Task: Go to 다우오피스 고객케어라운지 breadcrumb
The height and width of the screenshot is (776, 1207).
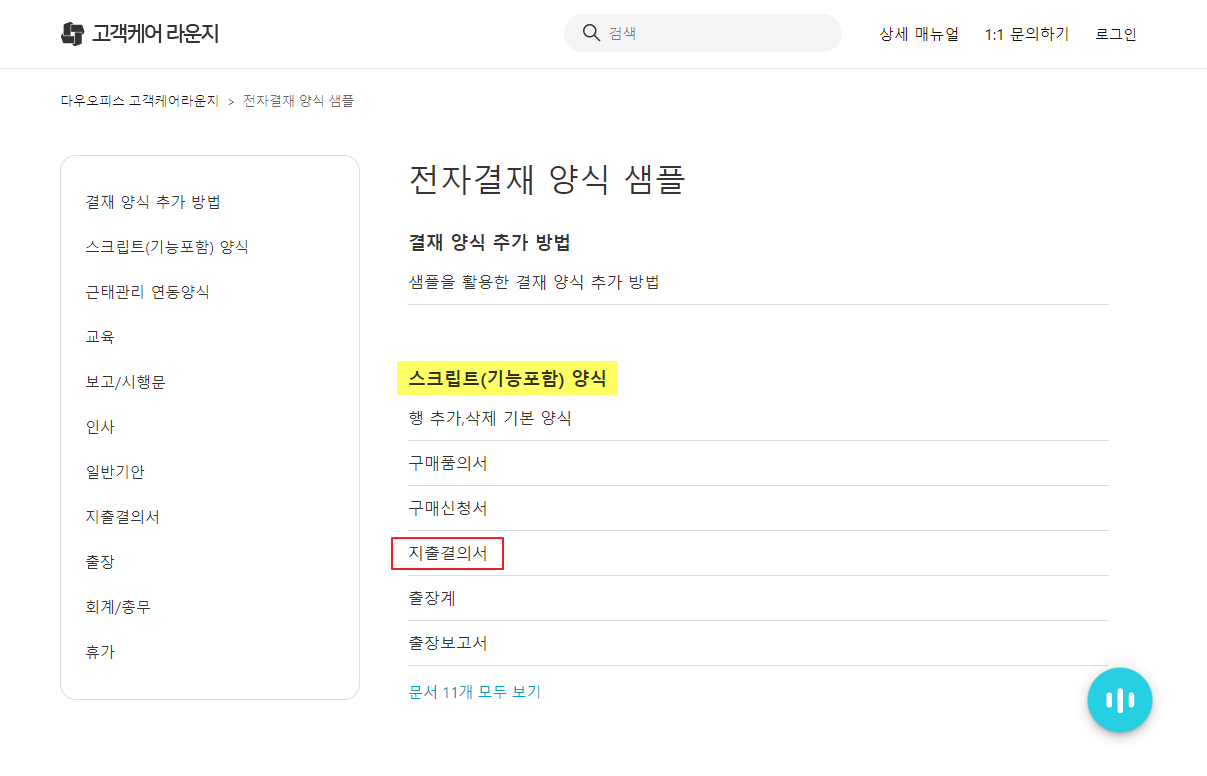Action: (139, 101)
